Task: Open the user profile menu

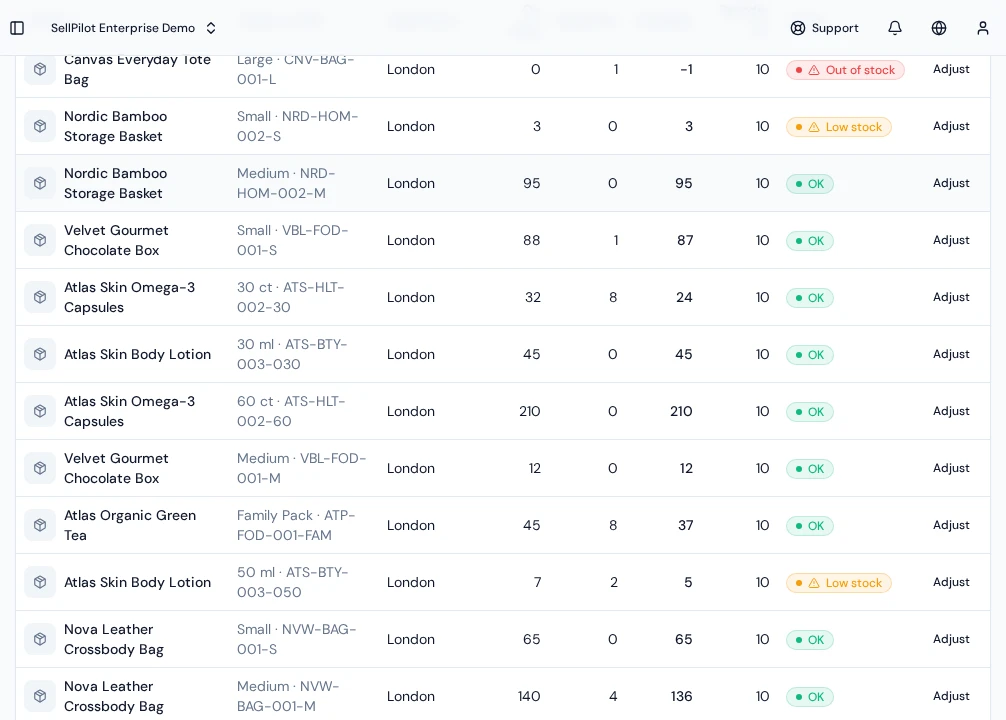Action: pyautogui.click(x=982, y=28)
